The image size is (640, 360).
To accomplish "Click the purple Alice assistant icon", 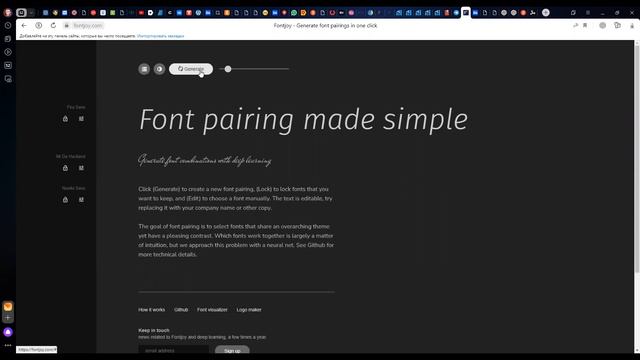I will (8, 332).
